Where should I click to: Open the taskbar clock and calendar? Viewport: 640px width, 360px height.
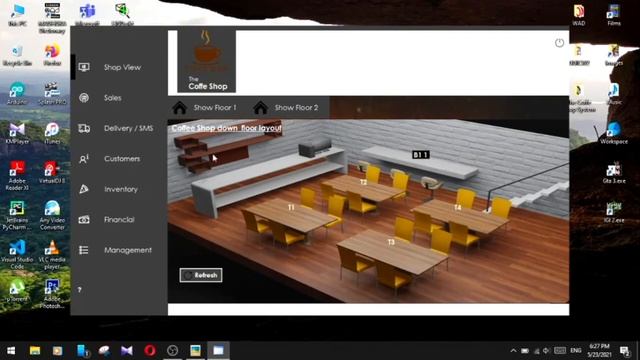click(599, 351)
